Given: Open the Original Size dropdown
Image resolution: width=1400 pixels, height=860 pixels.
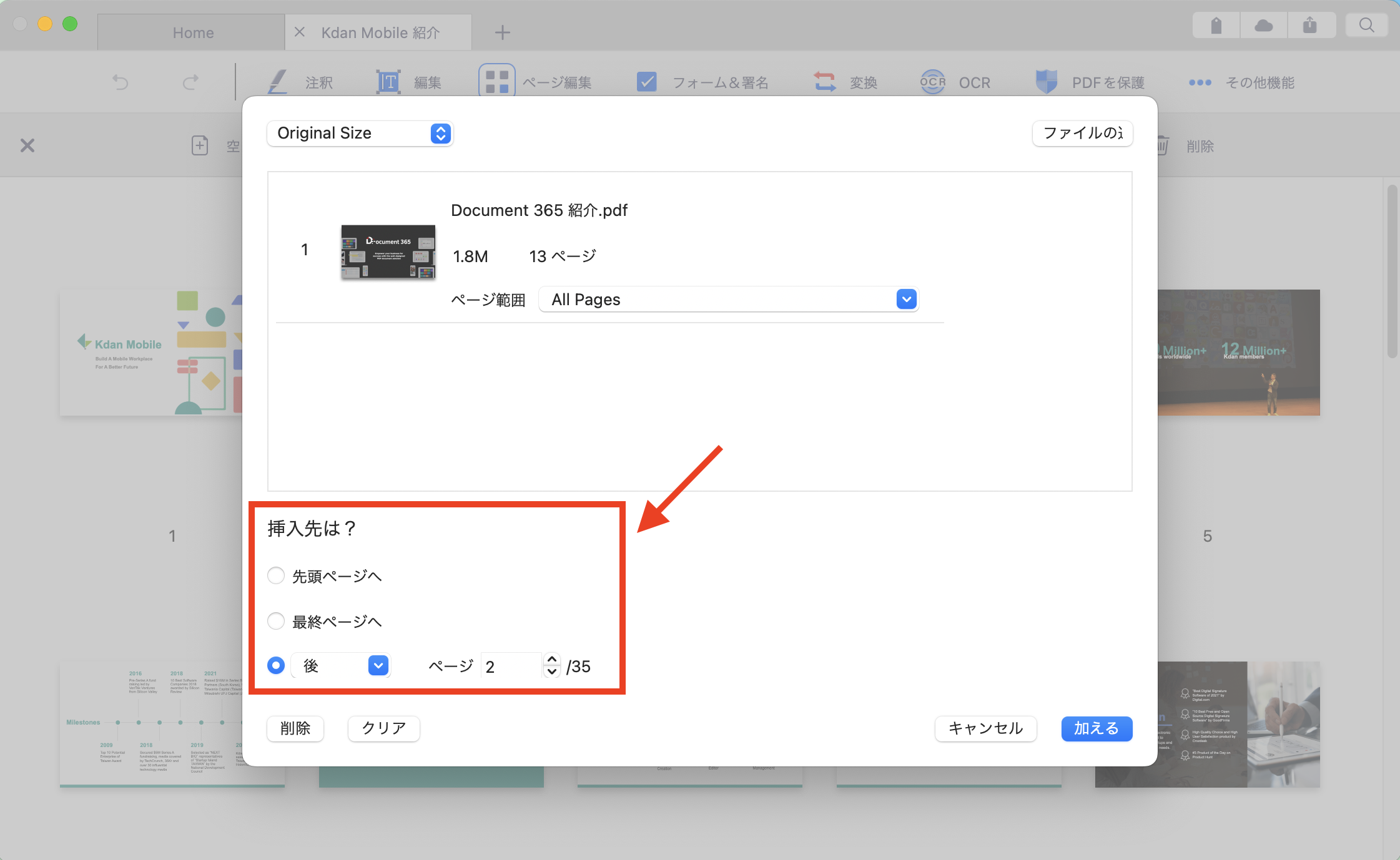Looking at the screenshot, I should pos(360,133).
